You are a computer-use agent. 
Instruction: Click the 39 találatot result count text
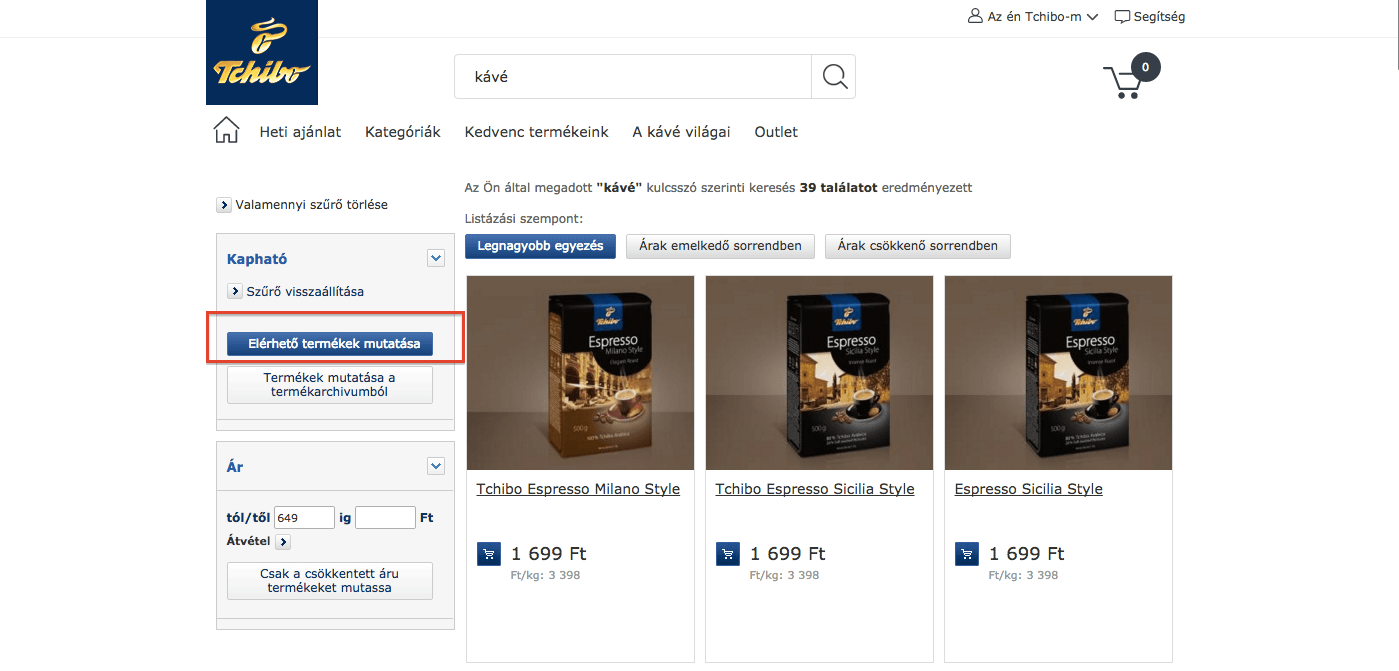(838, 187)
